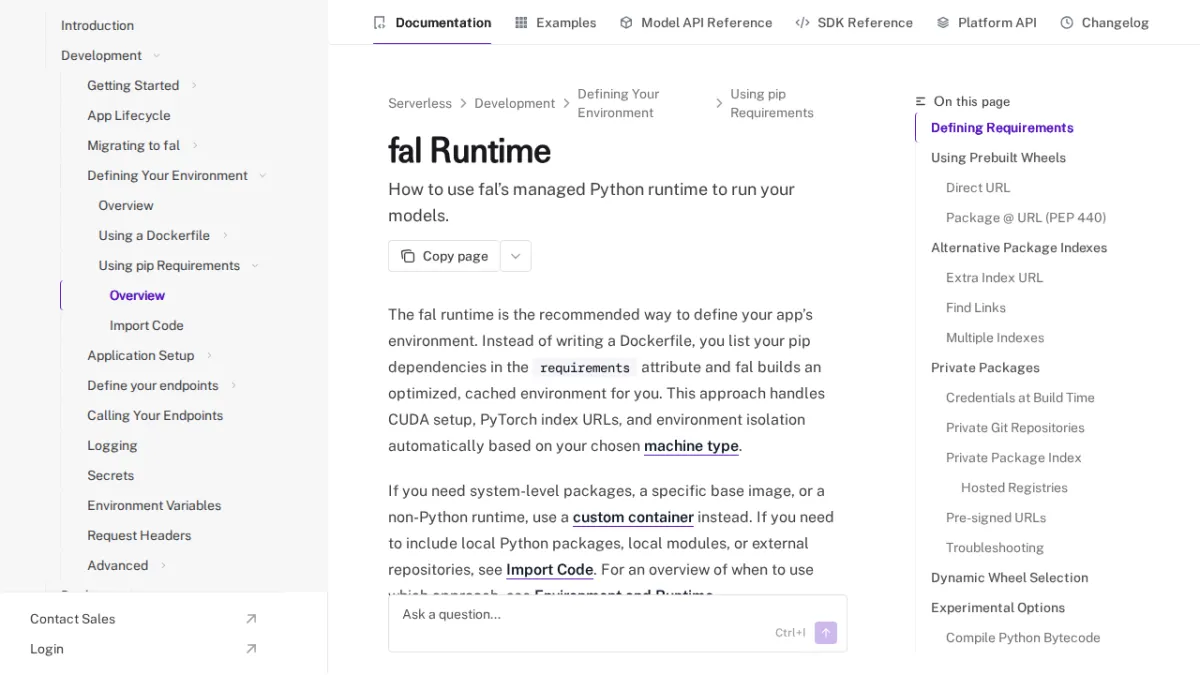Screen dimensions: 1200x675
Task: Click the Login link
Action: 47,649
